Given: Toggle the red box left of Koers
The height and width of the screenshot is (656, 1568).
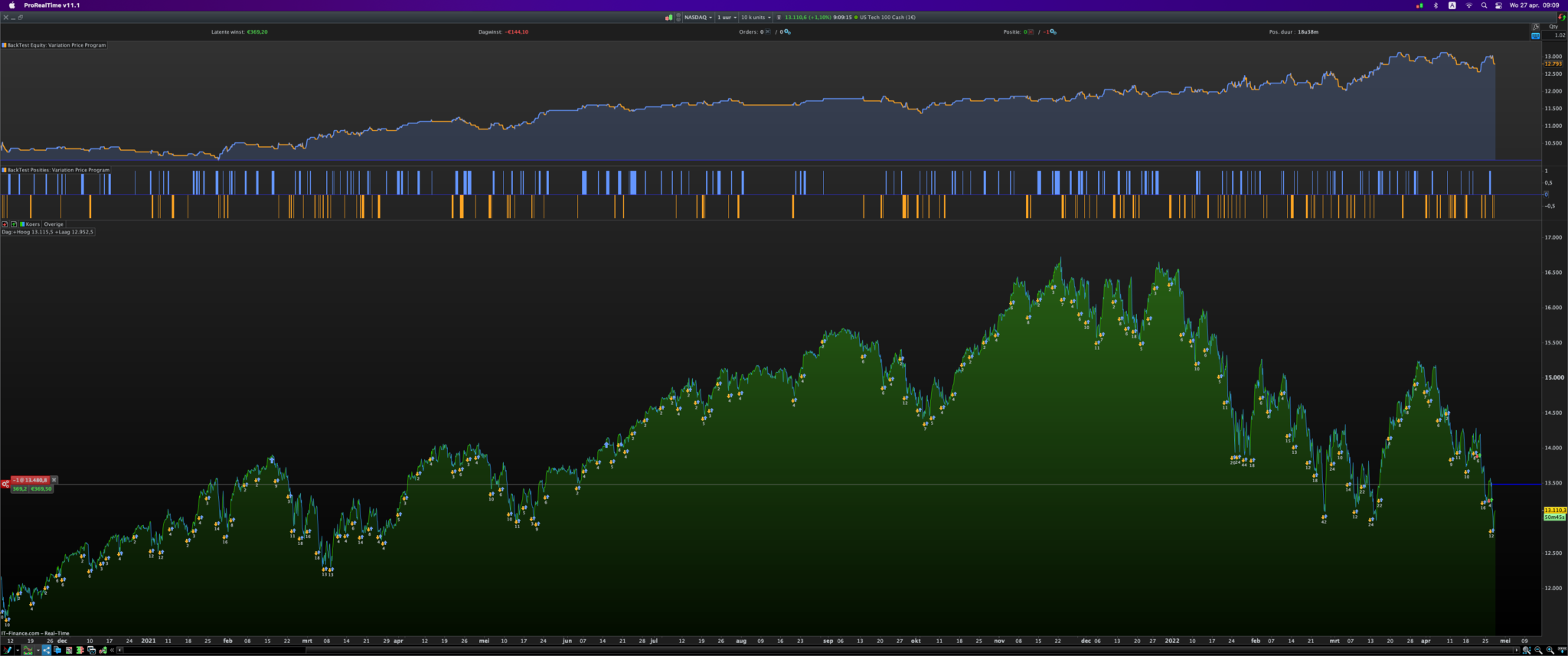Looking at the screenshot, I should tap(5, 224).
